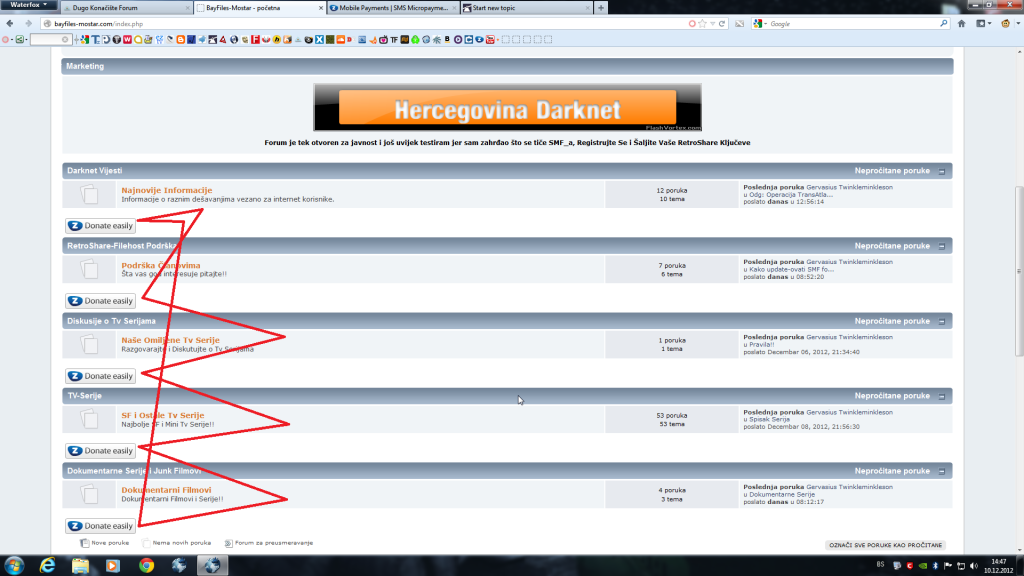Open the media player taskbar icon

[x=113, y=566]
